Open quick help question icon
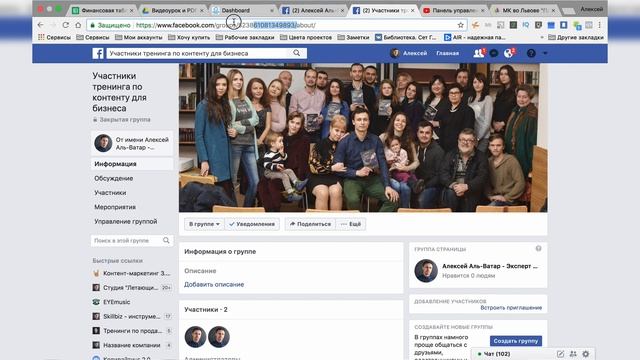This screenshot has width=640, height=360. tap(531, 53)
